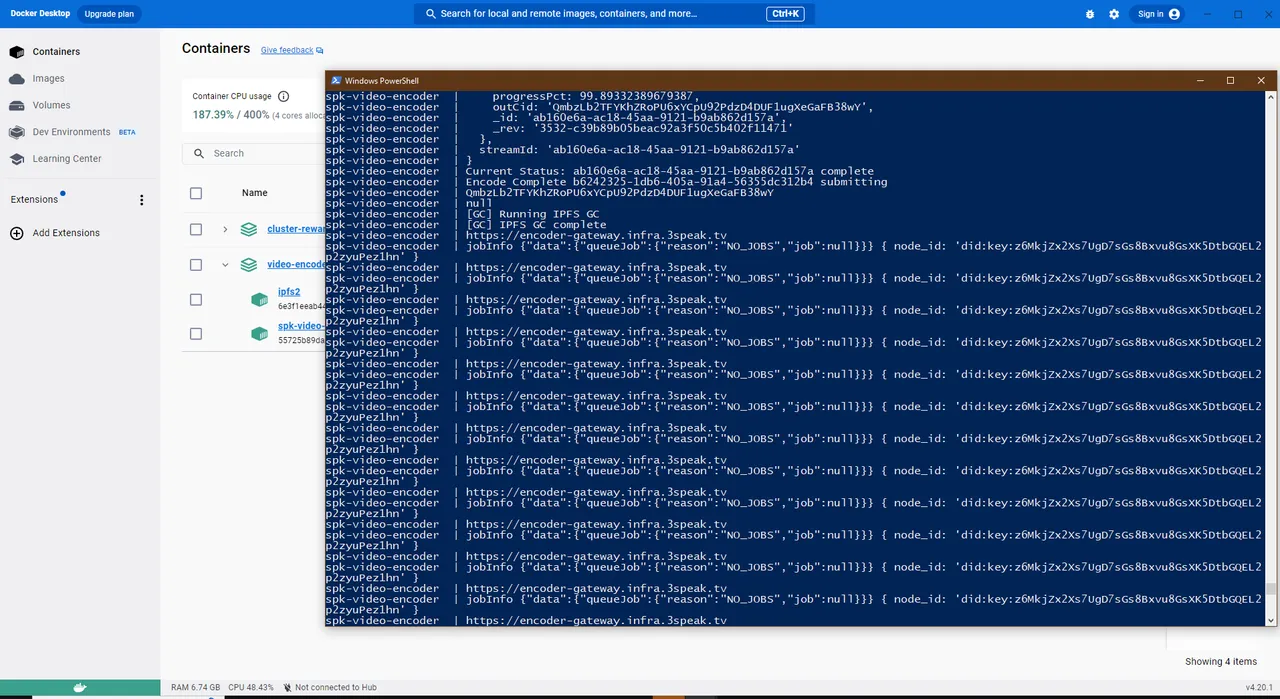Open the Give feedback link
Image resolution: width=1280 pixels, height=699 pixels.
287,50
